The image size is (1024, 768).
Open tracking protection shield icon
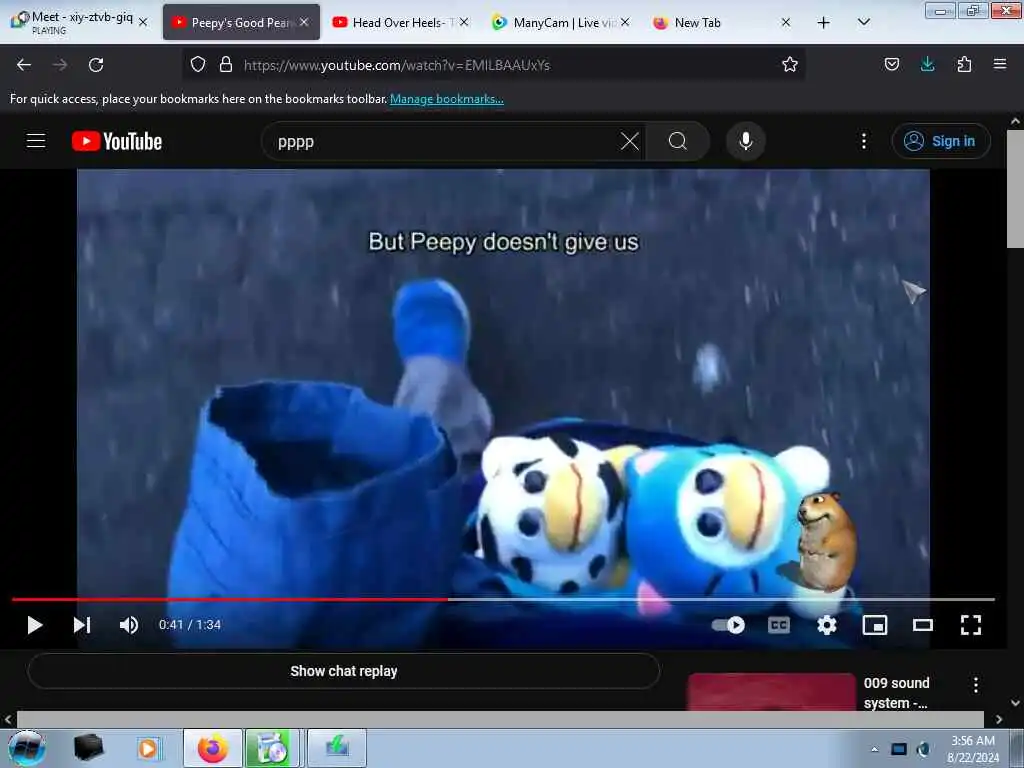click(x=198, y=64)
